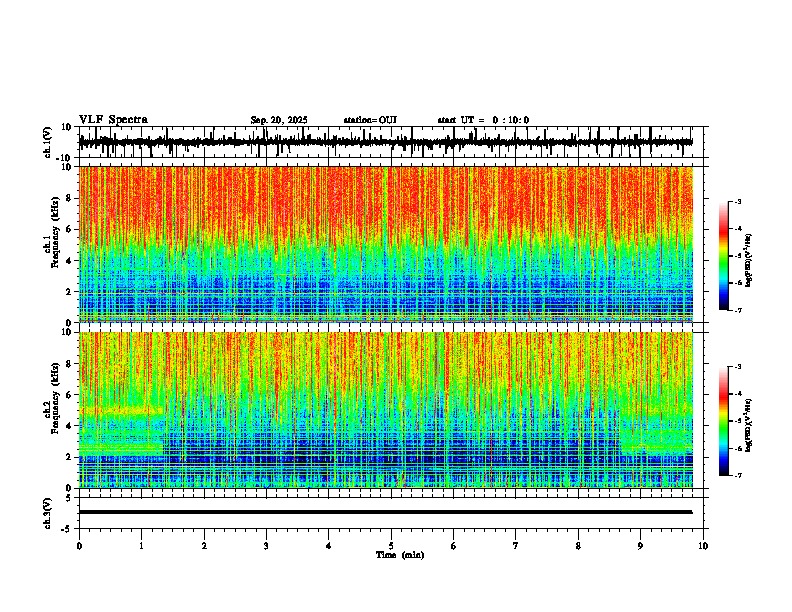Screen dimensions: 792x612
Task: Click the ch.1 voltage waveform trace
Action: 385,142
